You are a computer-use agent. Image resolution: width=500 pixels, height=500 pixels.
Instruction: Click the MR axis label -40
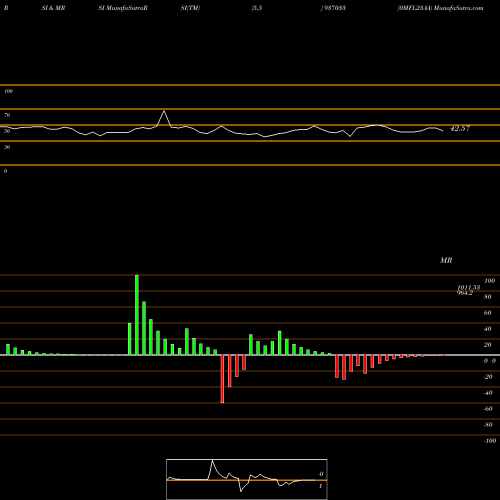pyautogui.click(x=488, y=393)
